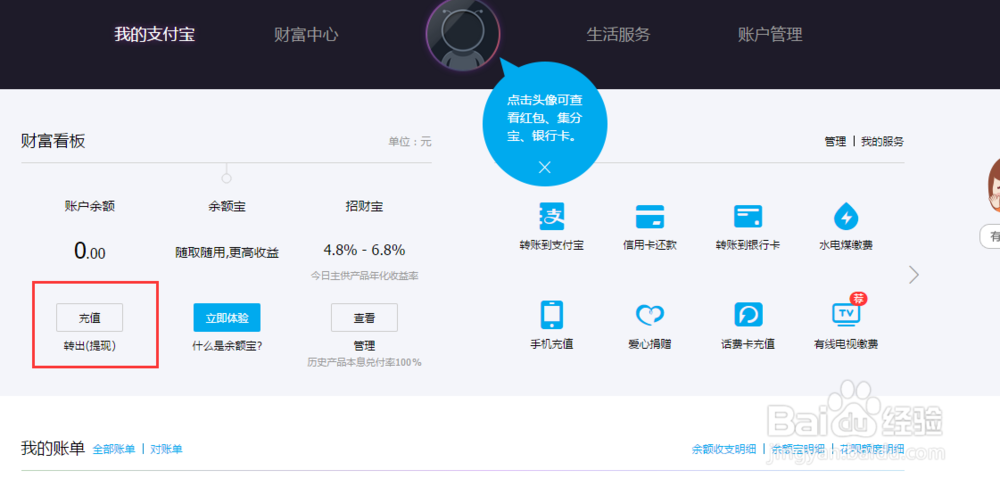
Task: Switch to 账户管理 tab
Action: [770, 34]
